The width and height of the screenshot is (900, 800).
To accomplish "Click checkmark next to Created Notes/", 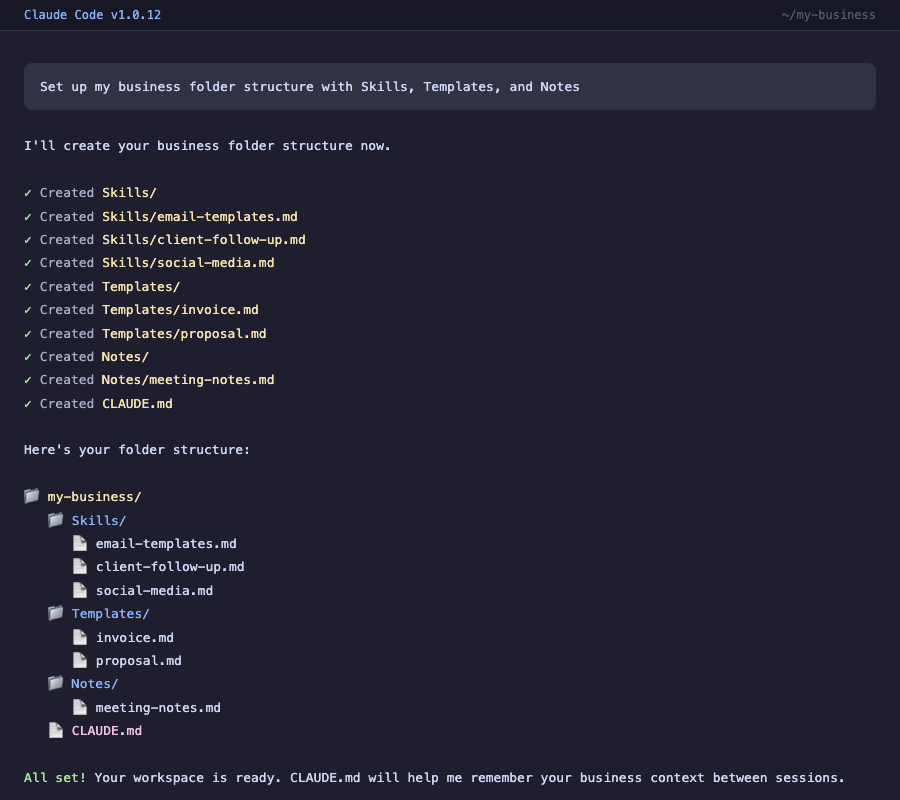I will pos(28,357).
